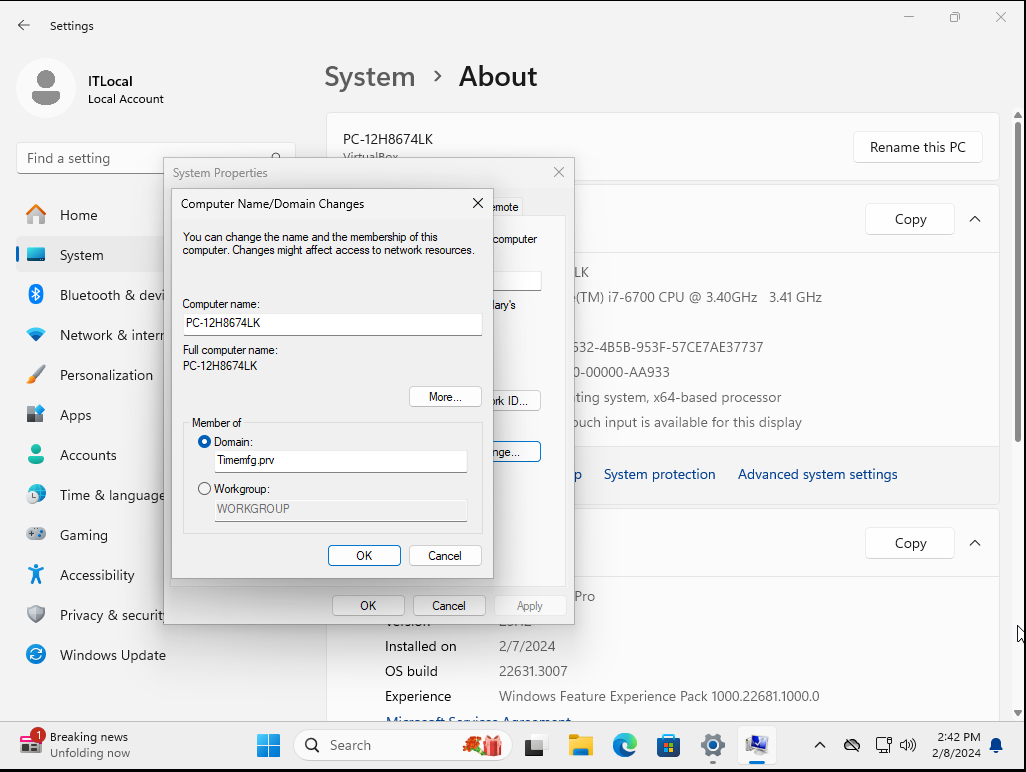
Task: Open the System protection link
Action: pos(659,474)
